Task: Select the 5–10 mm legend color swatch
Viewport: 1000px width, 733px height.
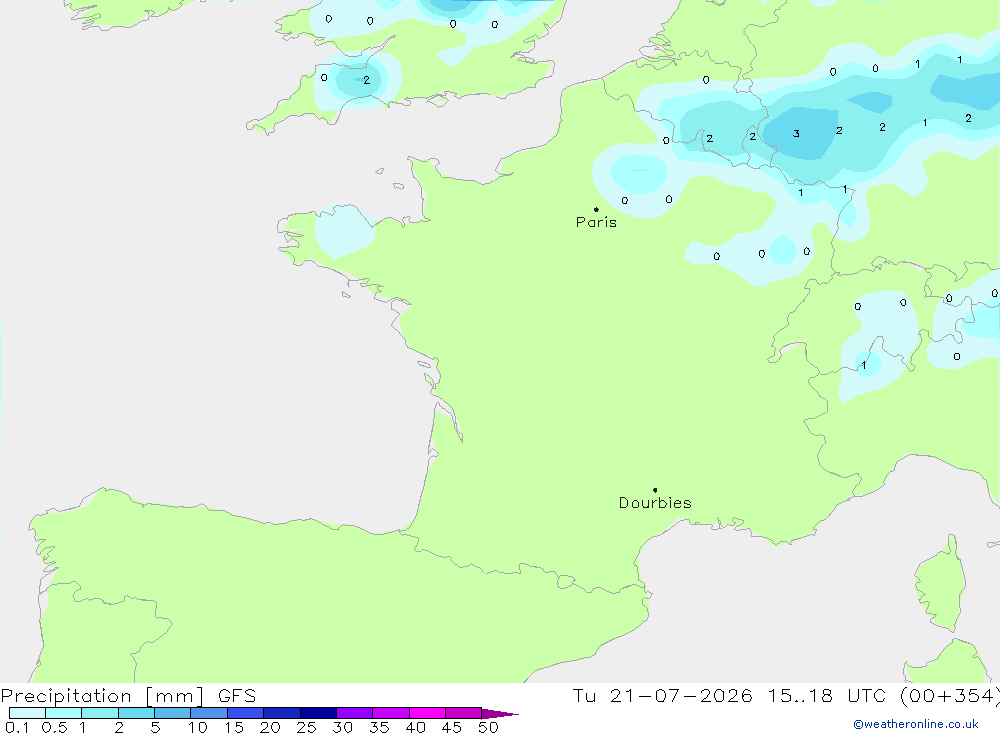Action: [173, 713]
